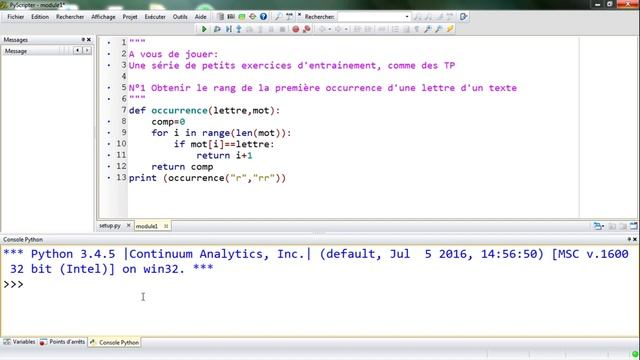Close the Messages panel
640x360 pixels.
[x=89, y=40]
